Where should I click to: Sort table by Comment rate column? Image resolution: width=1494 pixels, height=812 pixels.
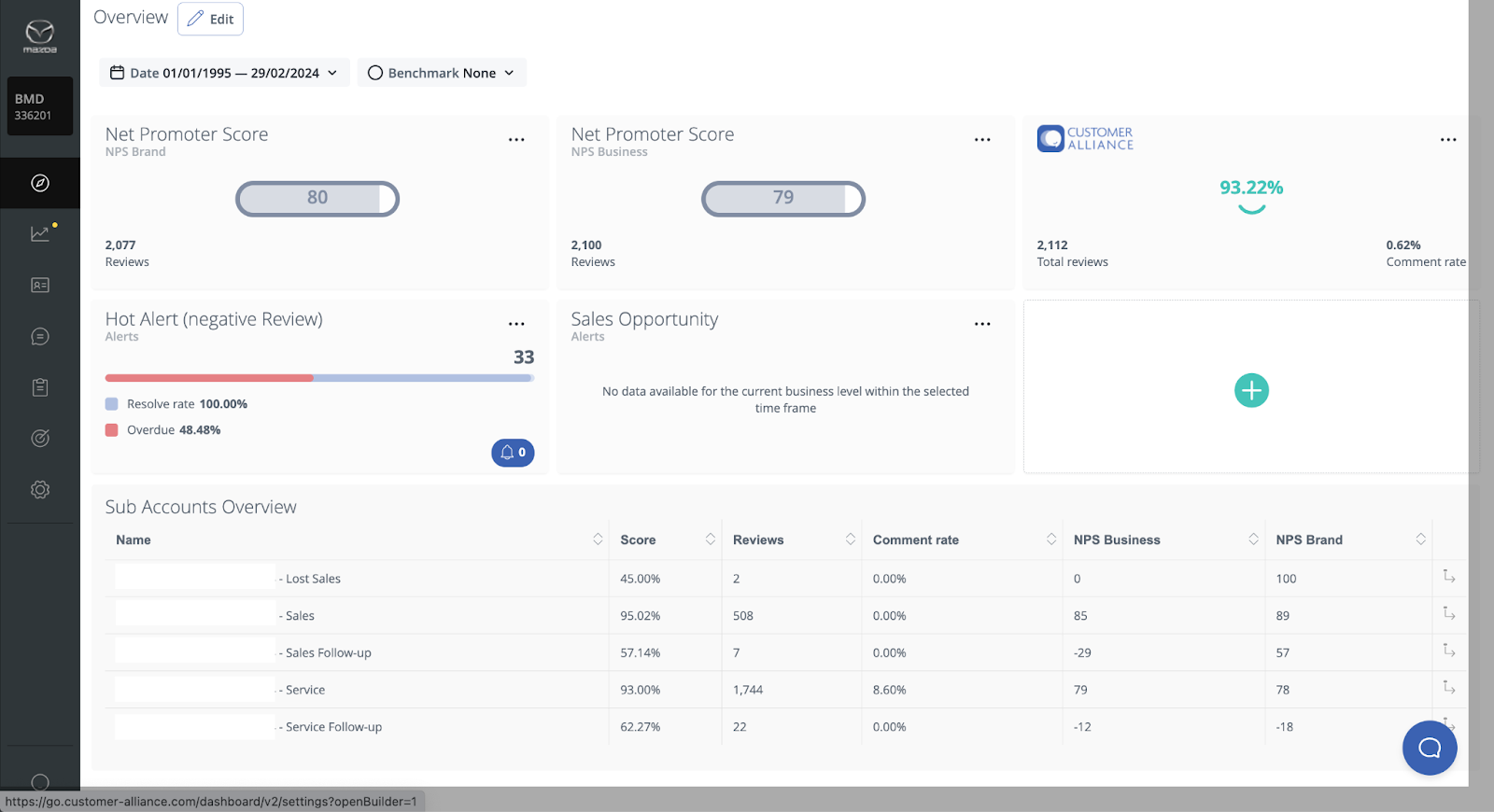(x=1051, y=539)
